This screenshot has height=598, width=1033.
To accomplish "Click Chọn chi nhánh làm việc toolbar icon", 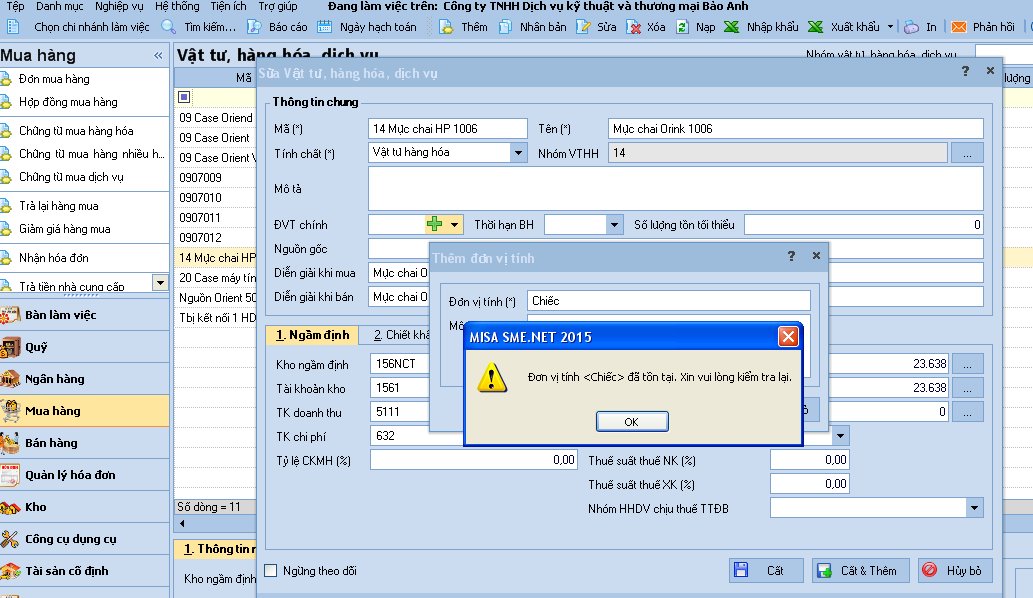I will tap(13, 27).
